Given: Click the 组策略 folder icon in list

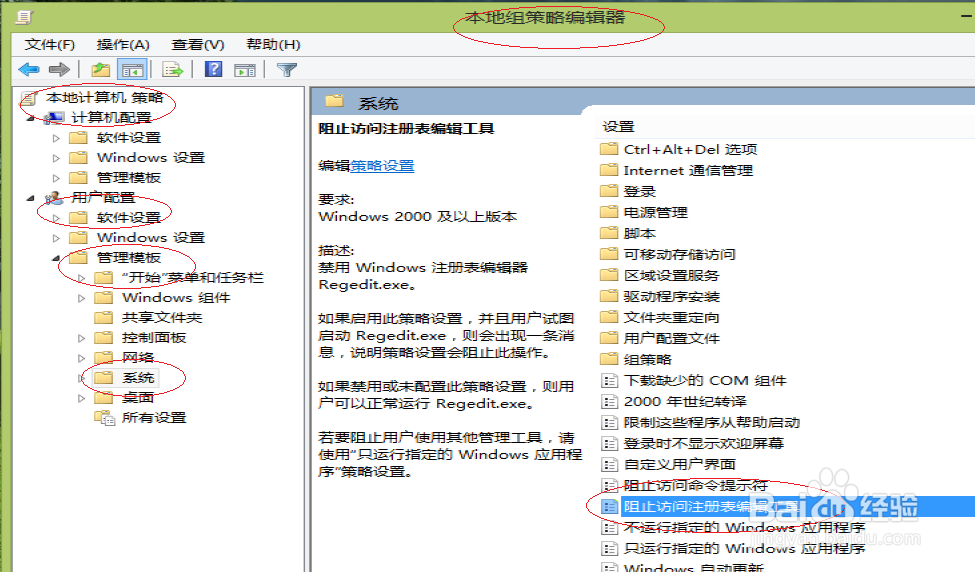Looking at the screenshot, I should 609,359.
